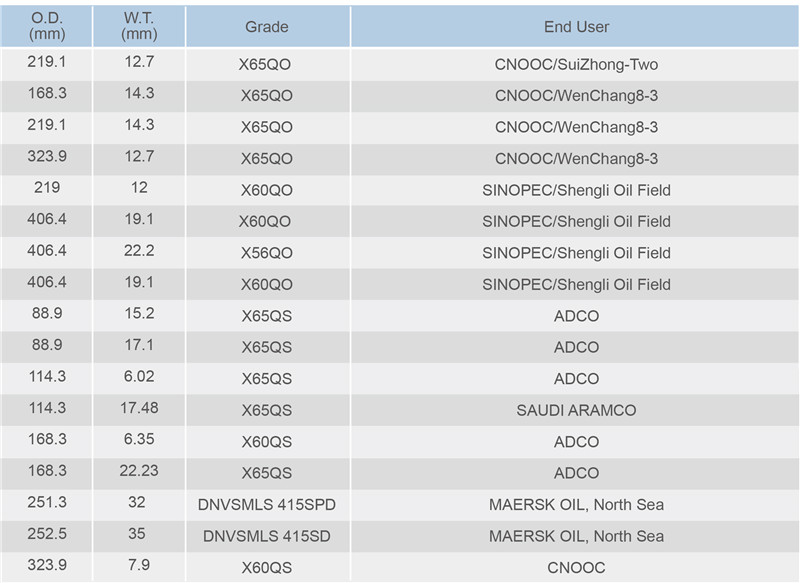This screenshot has width=800, height=583.
Task: Select the SAUDI ARAMCO cell
Action: point(575,410)
